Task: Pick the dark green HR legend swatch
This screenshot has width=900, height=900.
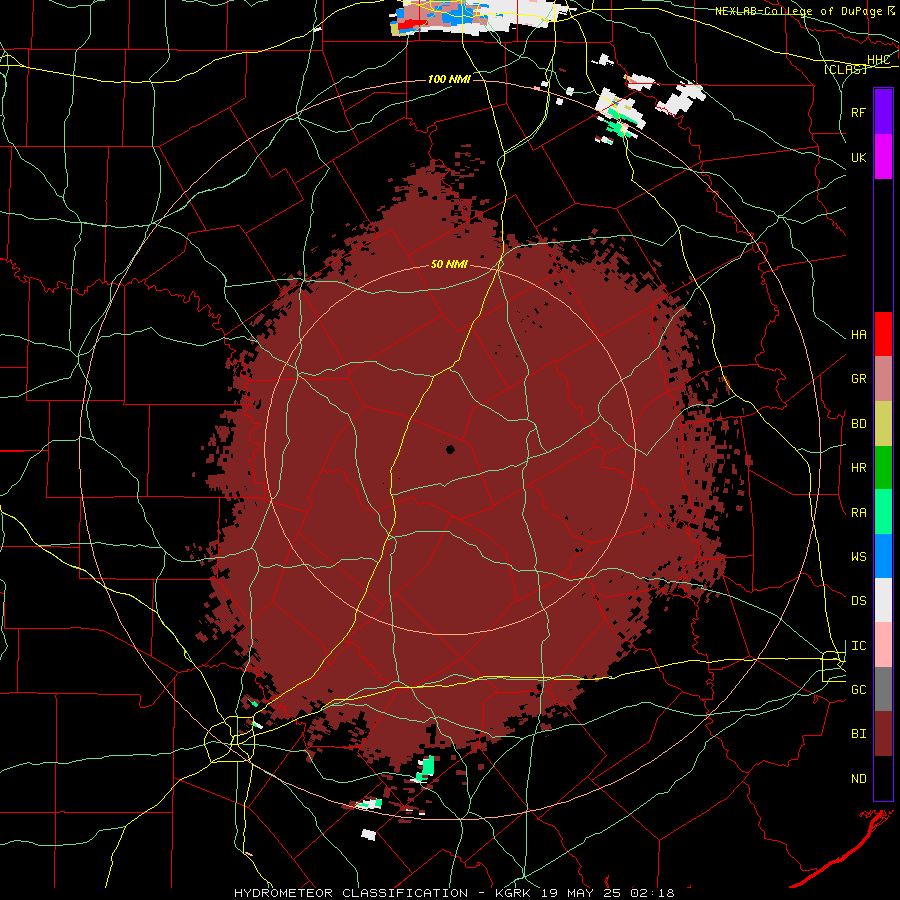Action: [883, 468]
